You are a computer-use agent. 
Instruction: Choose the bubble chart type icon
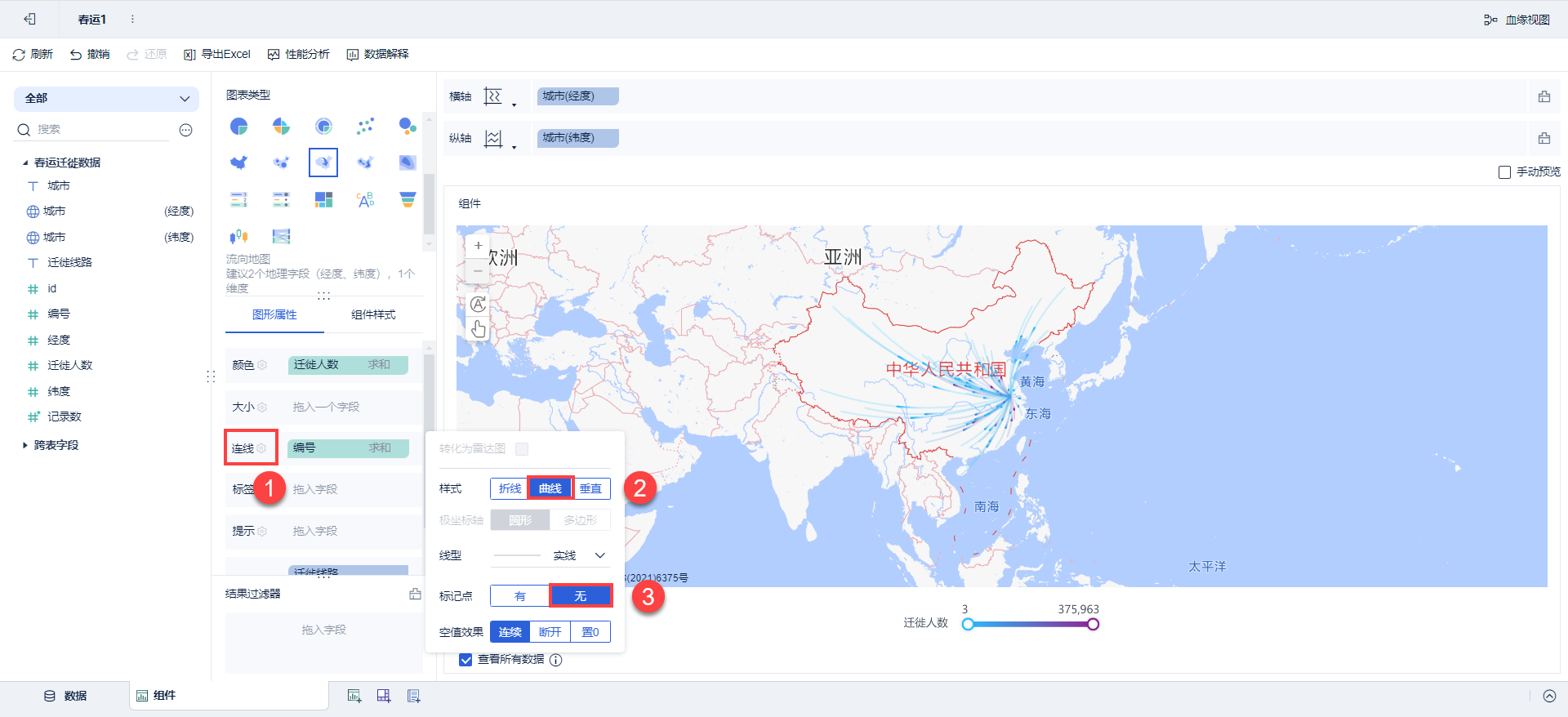pyautogui.click(x=408, y=126)
